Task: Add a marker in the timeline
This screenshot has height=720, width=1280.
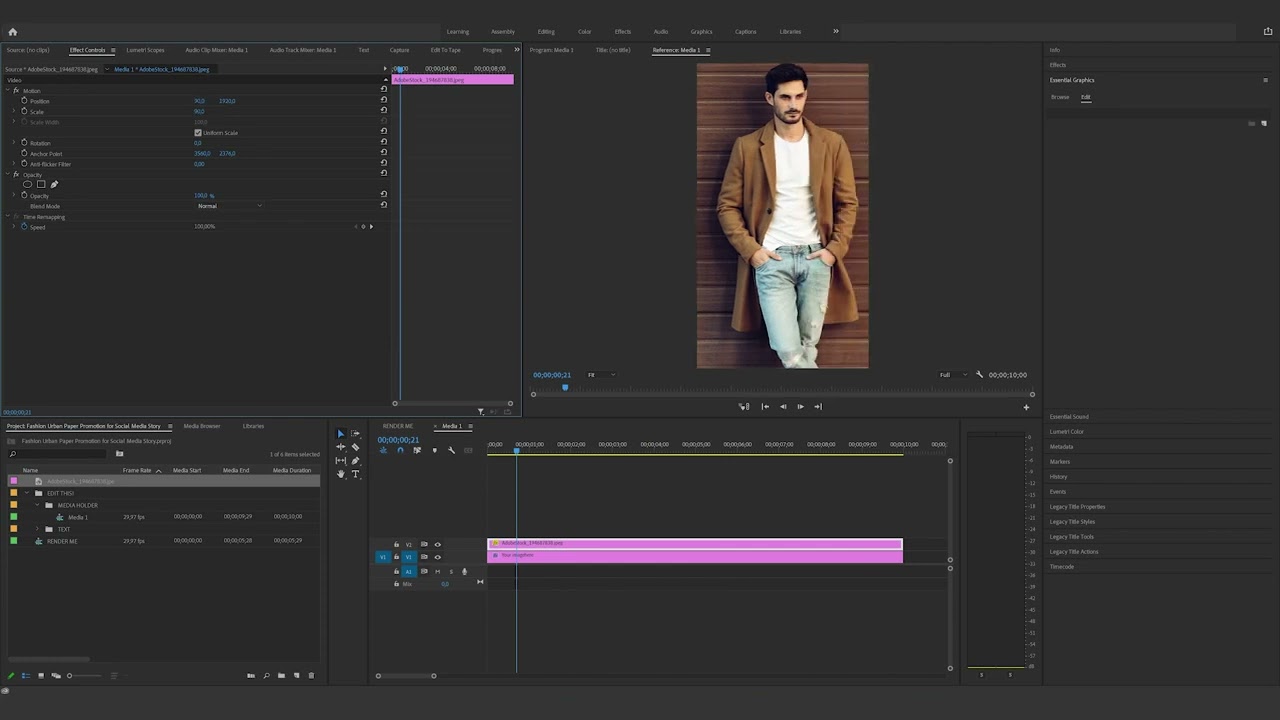Action: pyautogui.click(x=434, y=450)
